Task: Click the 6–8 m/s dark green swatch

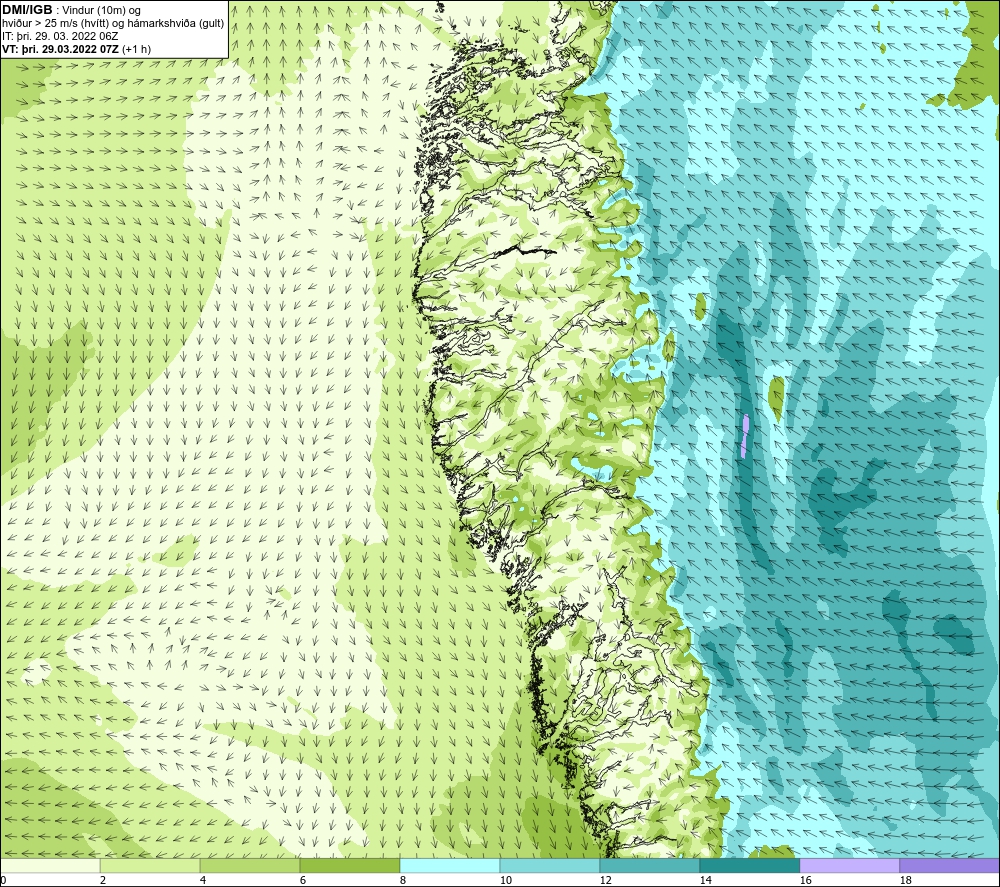Action: click(x=349, y=866)
